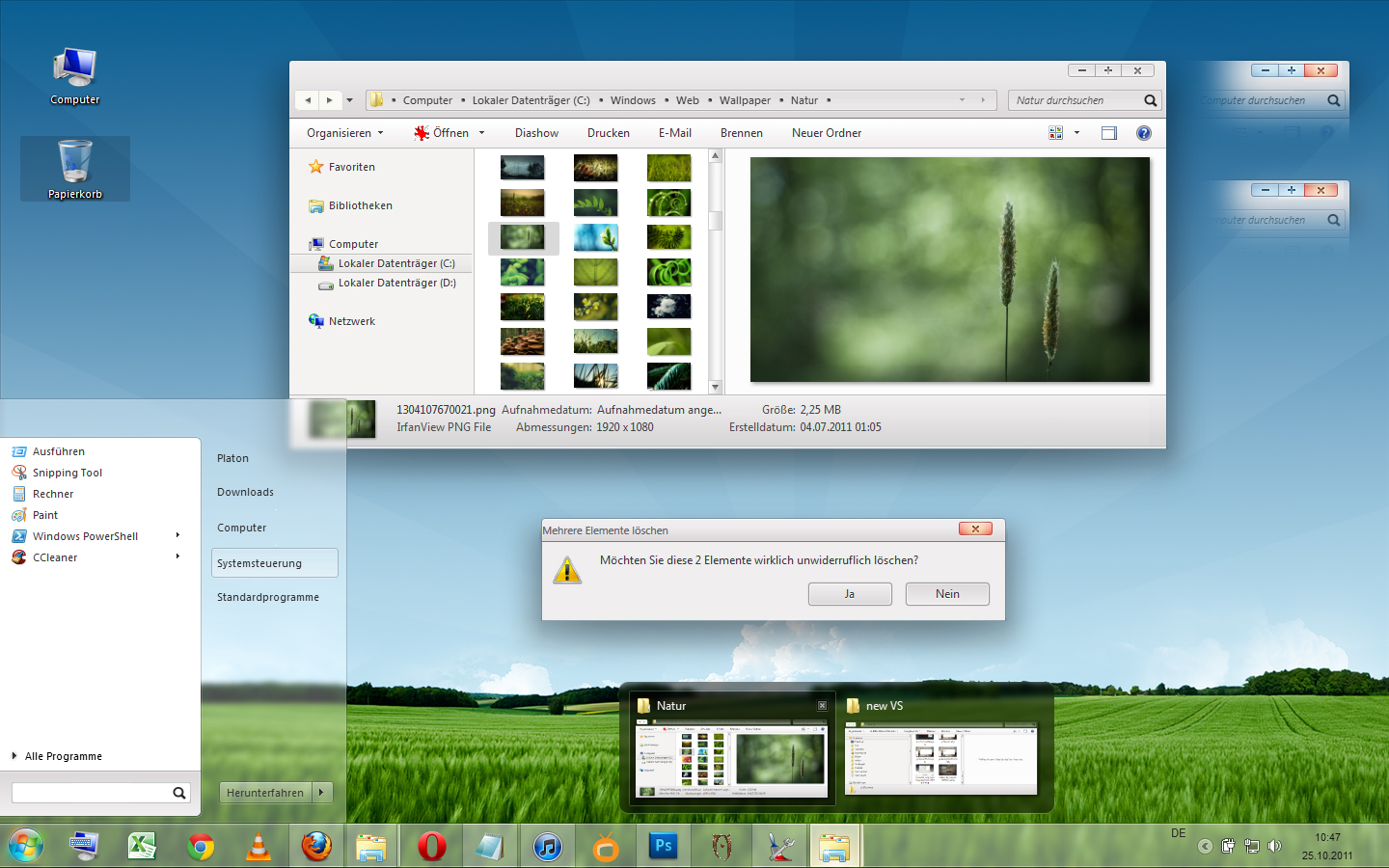This screenshot has width=1389, height=868.
Task: Close the Natur taskbar preview thumbnail
Action: pyautogui.click(x=822, y=706)
